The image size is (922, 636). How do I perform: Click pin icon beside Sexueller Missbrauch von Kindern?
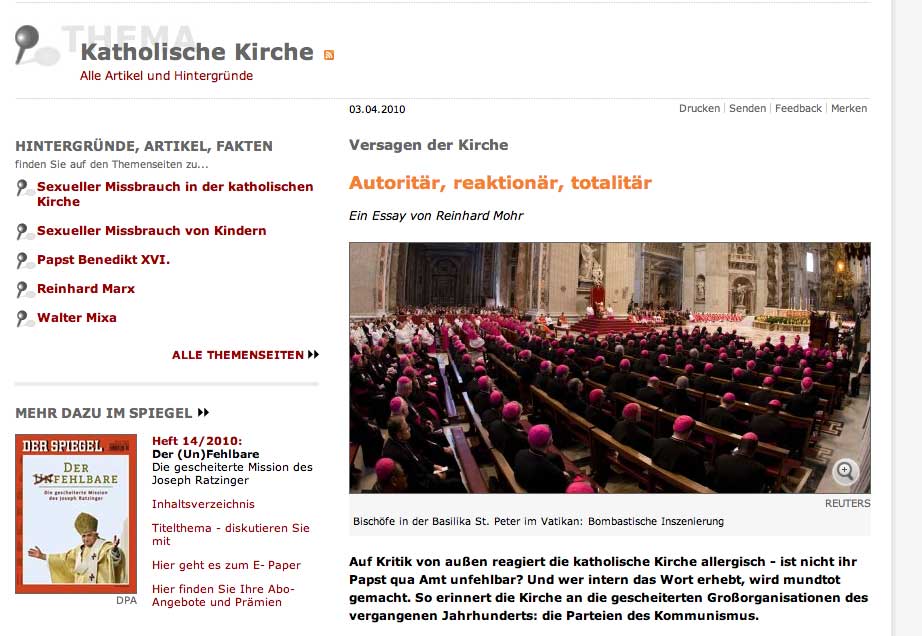[24, 232]
